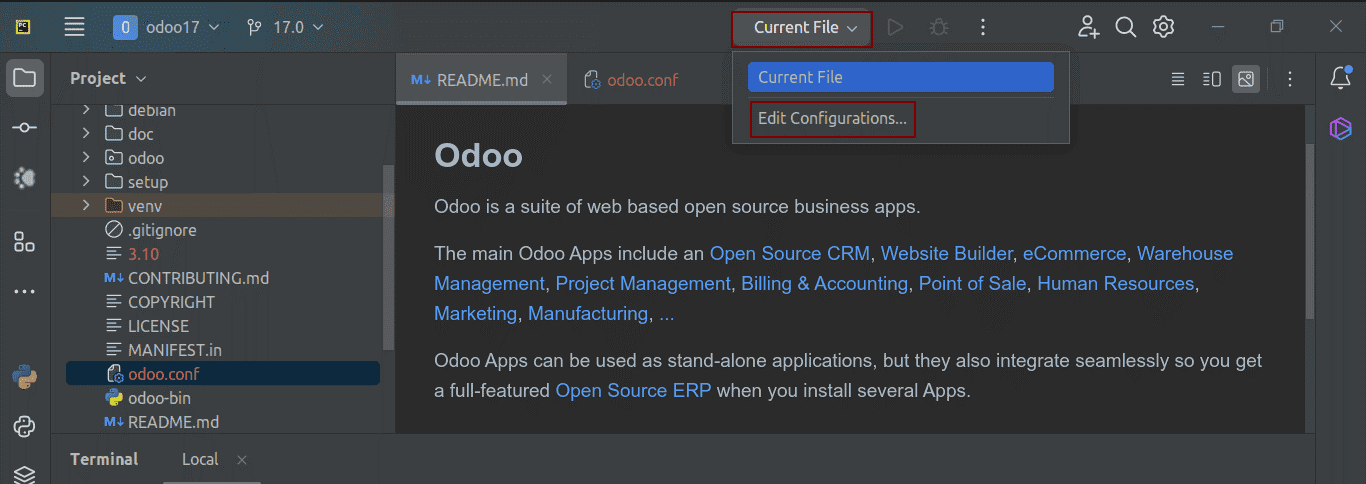Switch to markdown preview-only view
The height and width of the screenshot is (484, 1366).
[x=1245, y=78]
